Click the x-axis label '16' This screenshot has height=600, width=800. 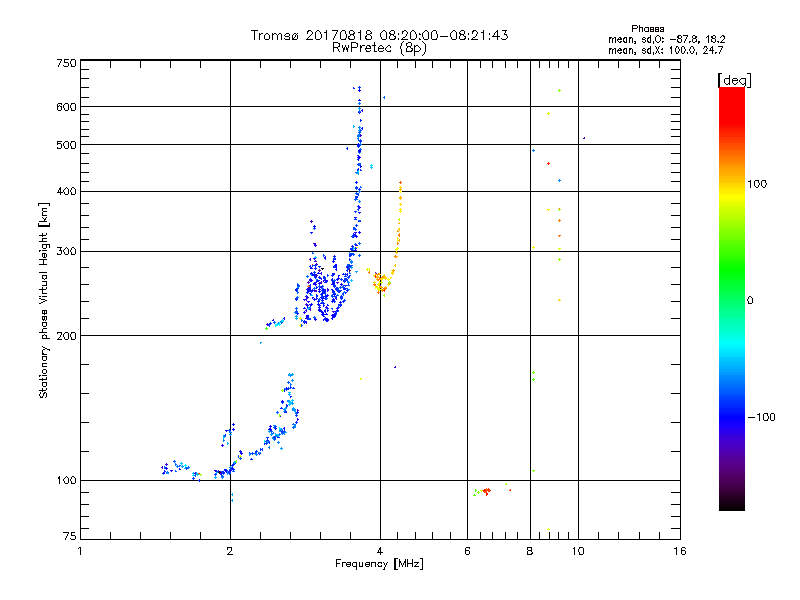680,551
